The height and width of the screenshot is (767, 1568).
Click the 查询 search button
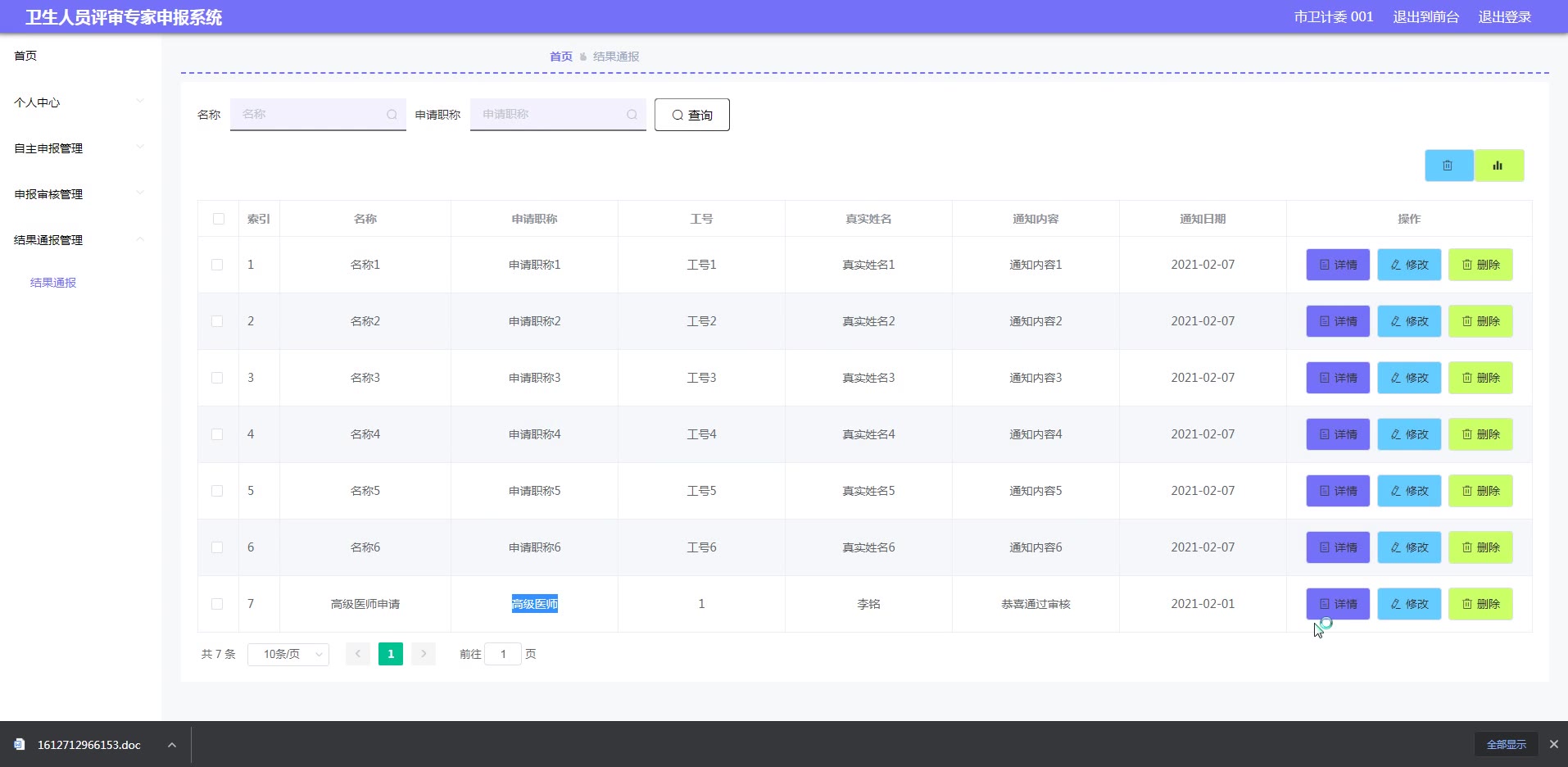click(692, 115)
